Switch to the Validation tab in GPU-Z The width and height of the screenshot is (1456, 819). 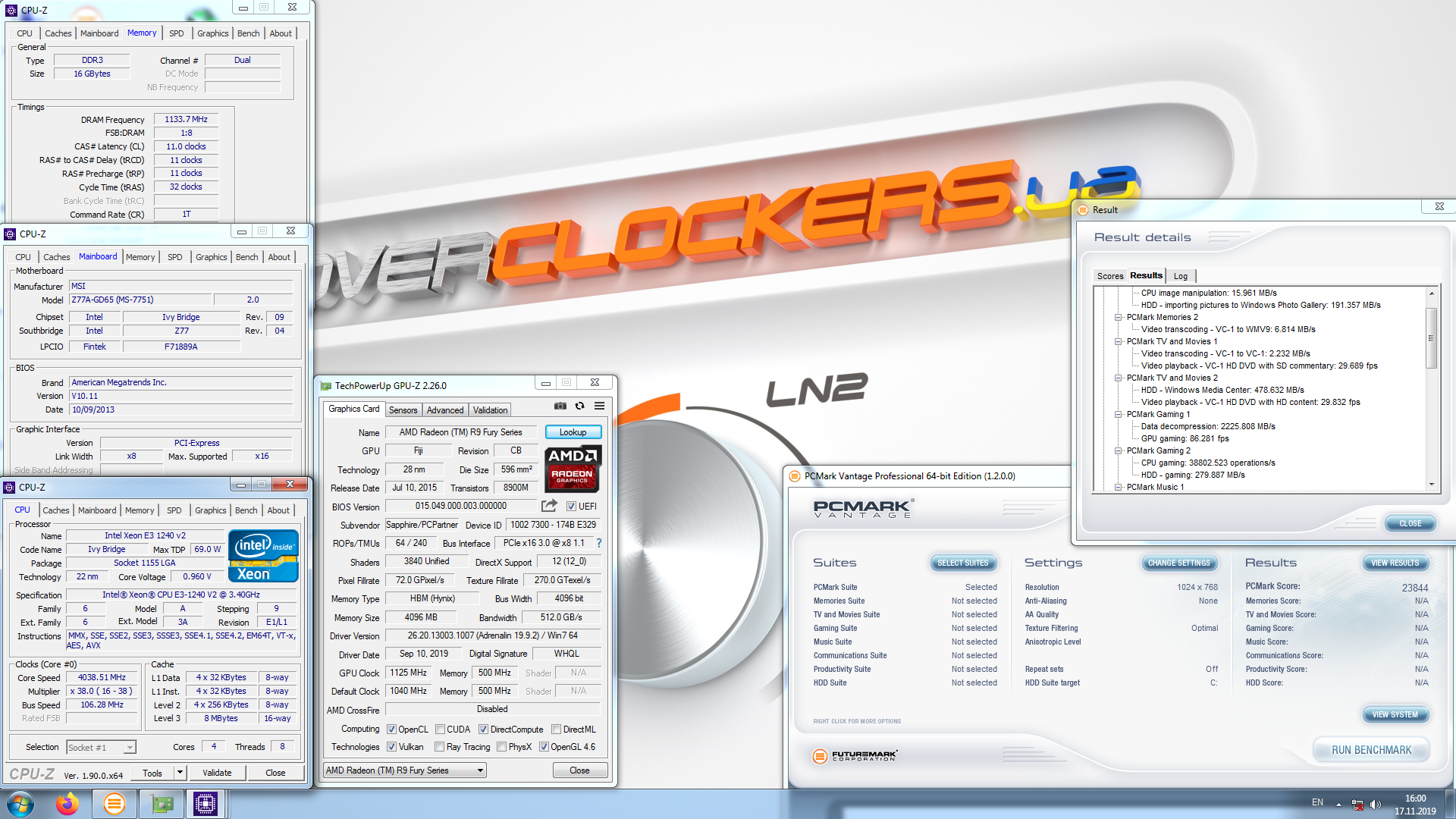(490, 410)
